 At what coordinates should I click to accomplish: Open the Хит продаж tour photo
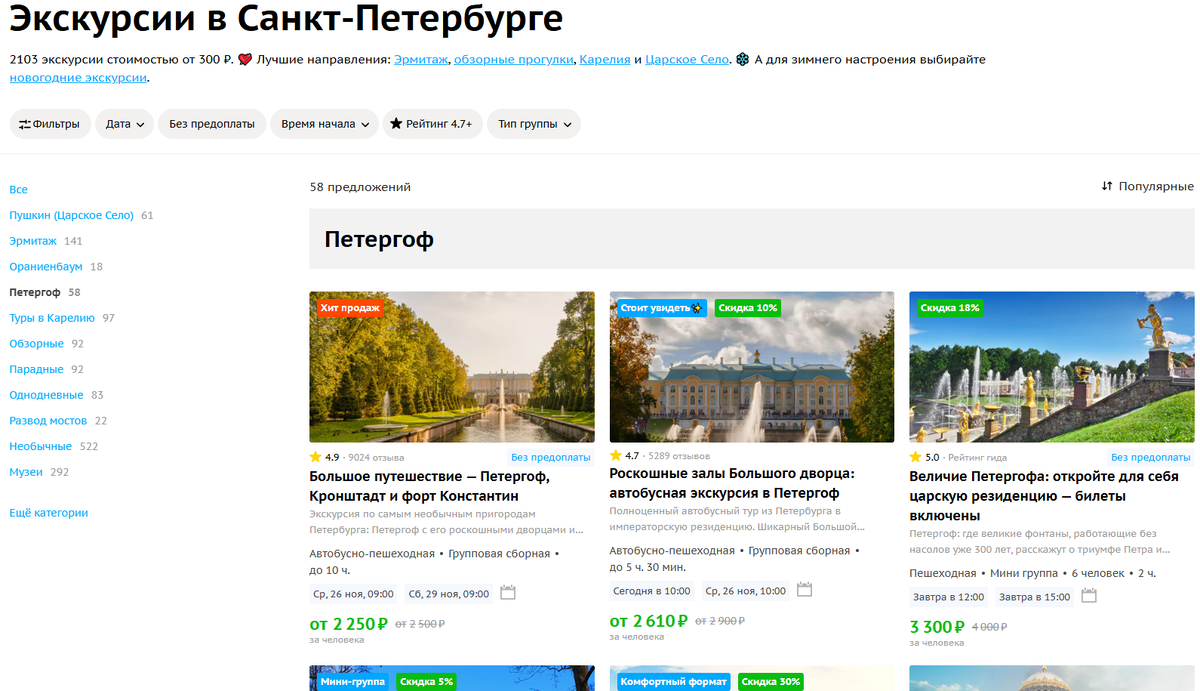coord(452,367)
